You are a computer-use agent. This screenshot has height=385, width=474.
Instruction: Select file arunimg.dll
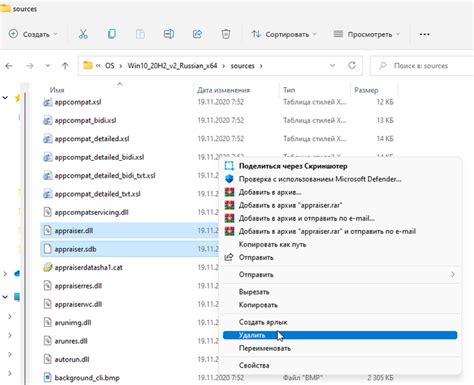(x=73, y=322)
